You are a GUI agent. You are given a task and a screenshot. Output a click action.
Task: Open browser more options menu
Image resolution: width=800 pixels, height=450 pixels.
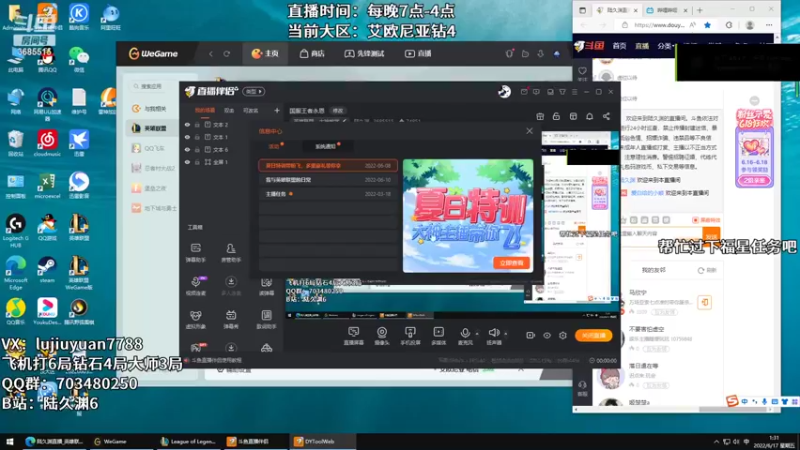coord(769,25)
